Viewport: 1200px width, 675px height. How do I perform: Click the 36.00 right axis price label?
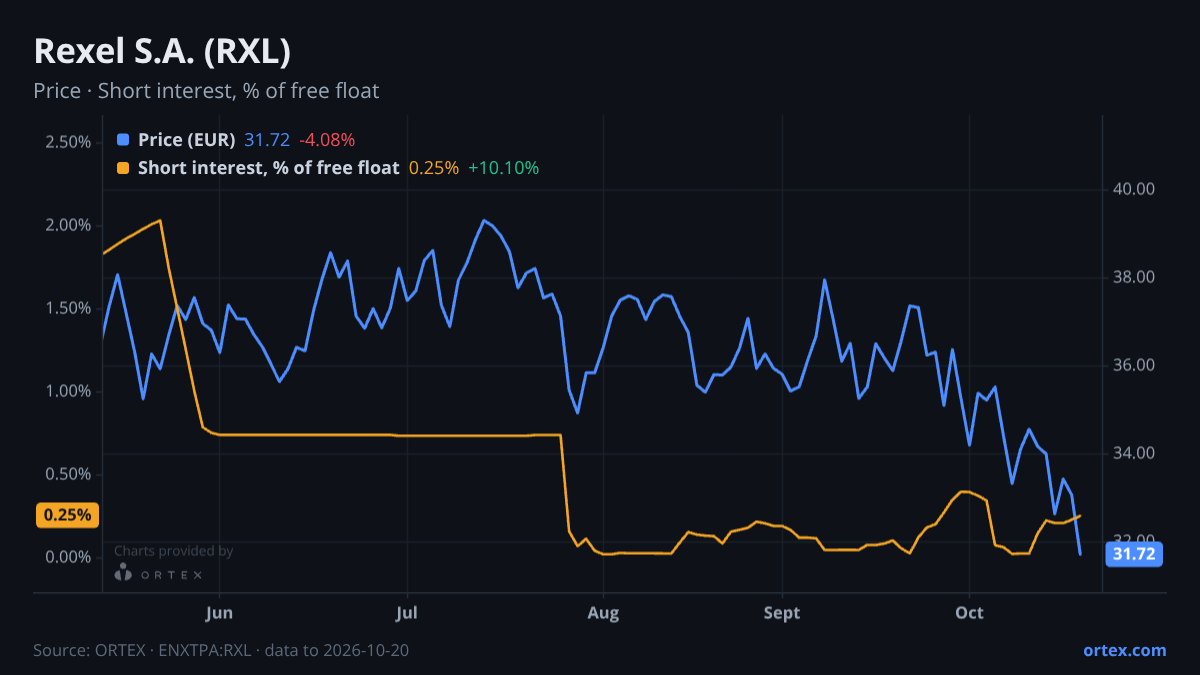[1133, 365]
